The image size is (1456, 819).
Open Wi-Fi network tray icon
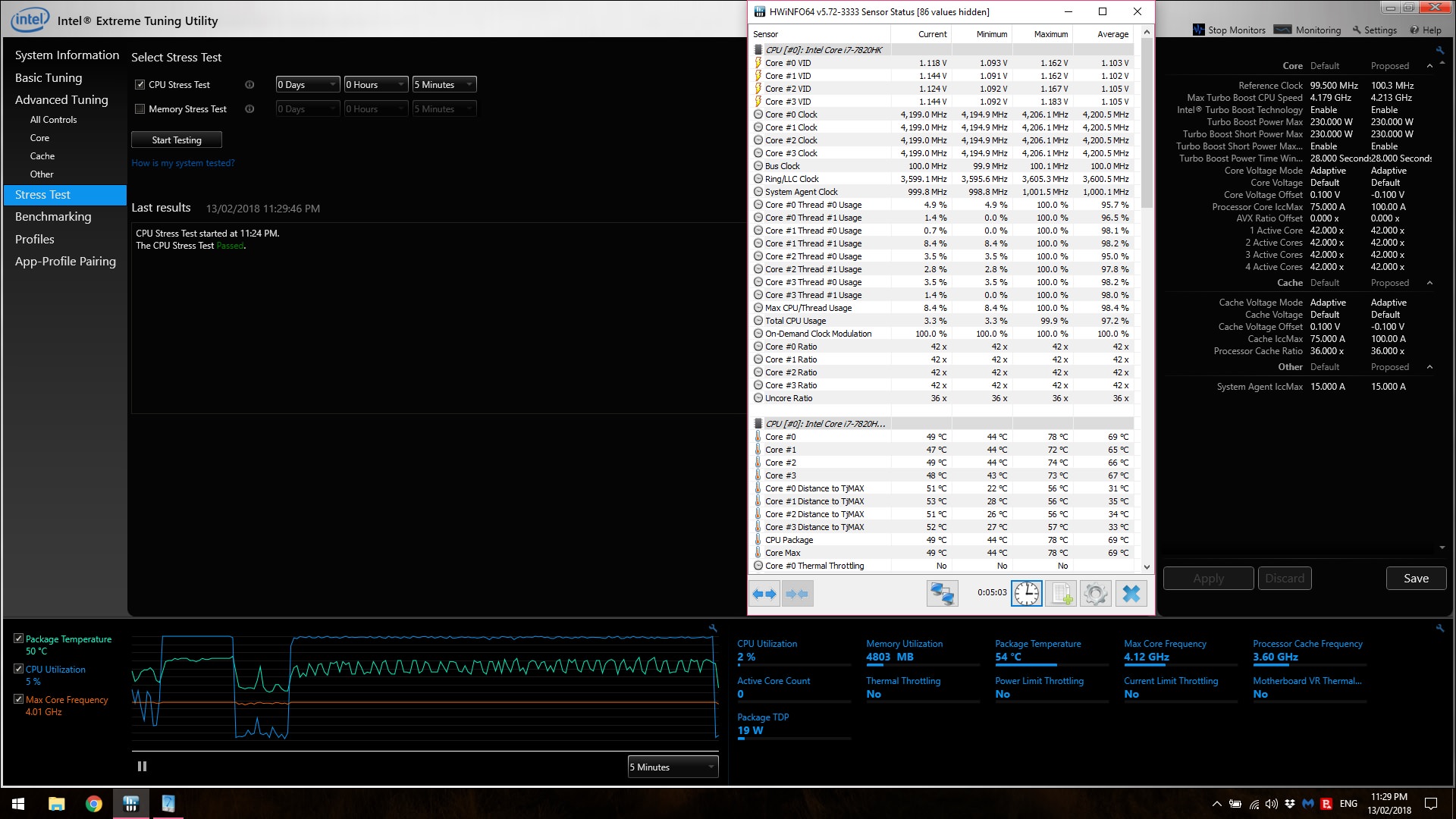tap(1254, 804)
